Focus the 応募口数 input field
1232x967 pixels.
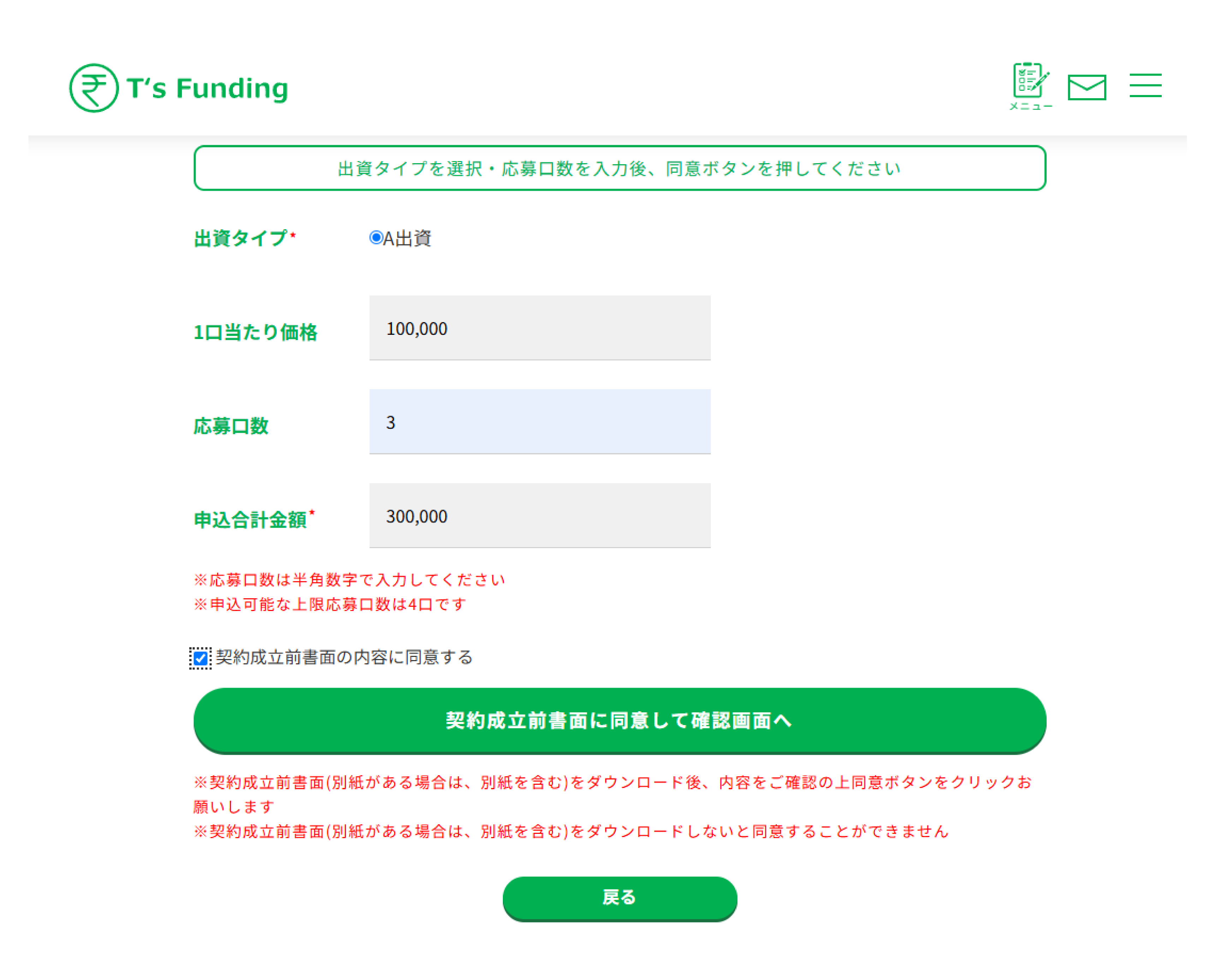pyautogui.click(x=539, y=422)
